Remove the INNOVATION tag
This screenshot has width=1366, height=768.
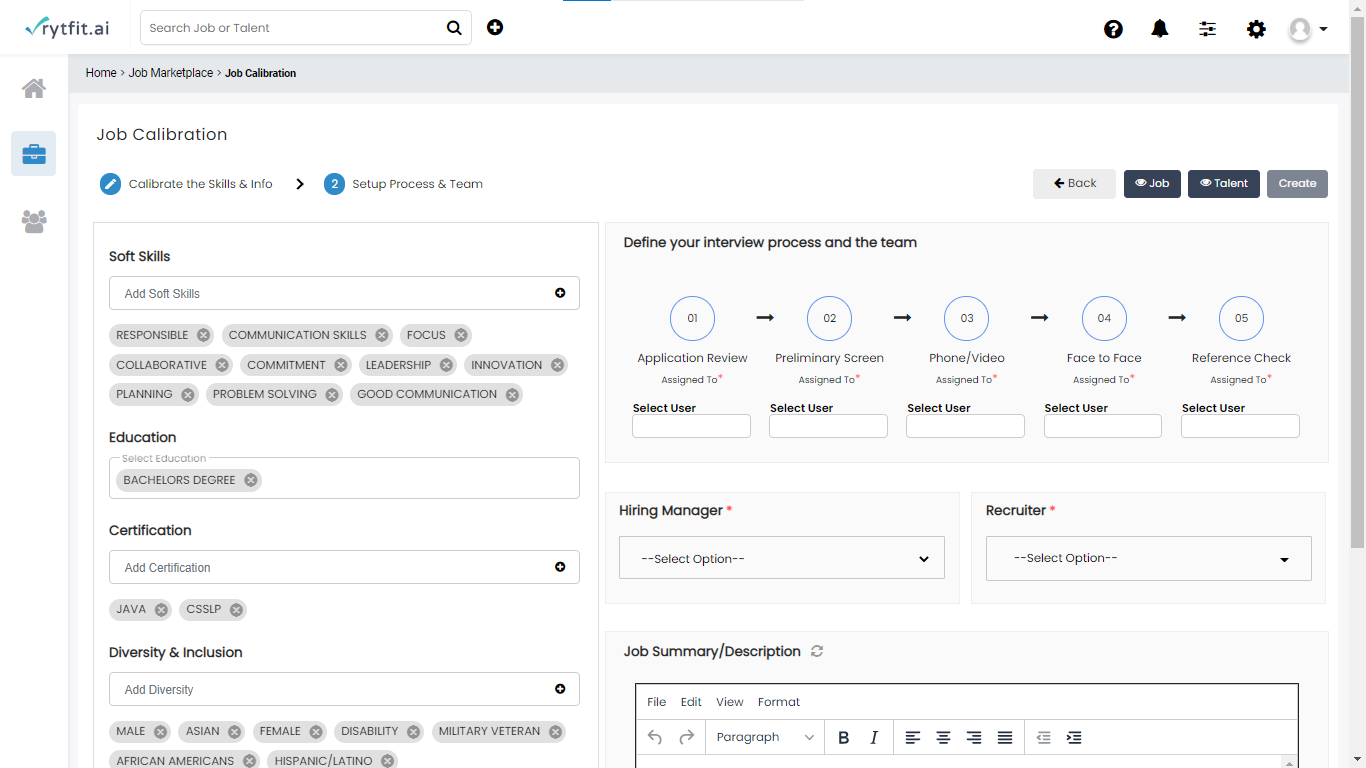click(x=557, y=365)
